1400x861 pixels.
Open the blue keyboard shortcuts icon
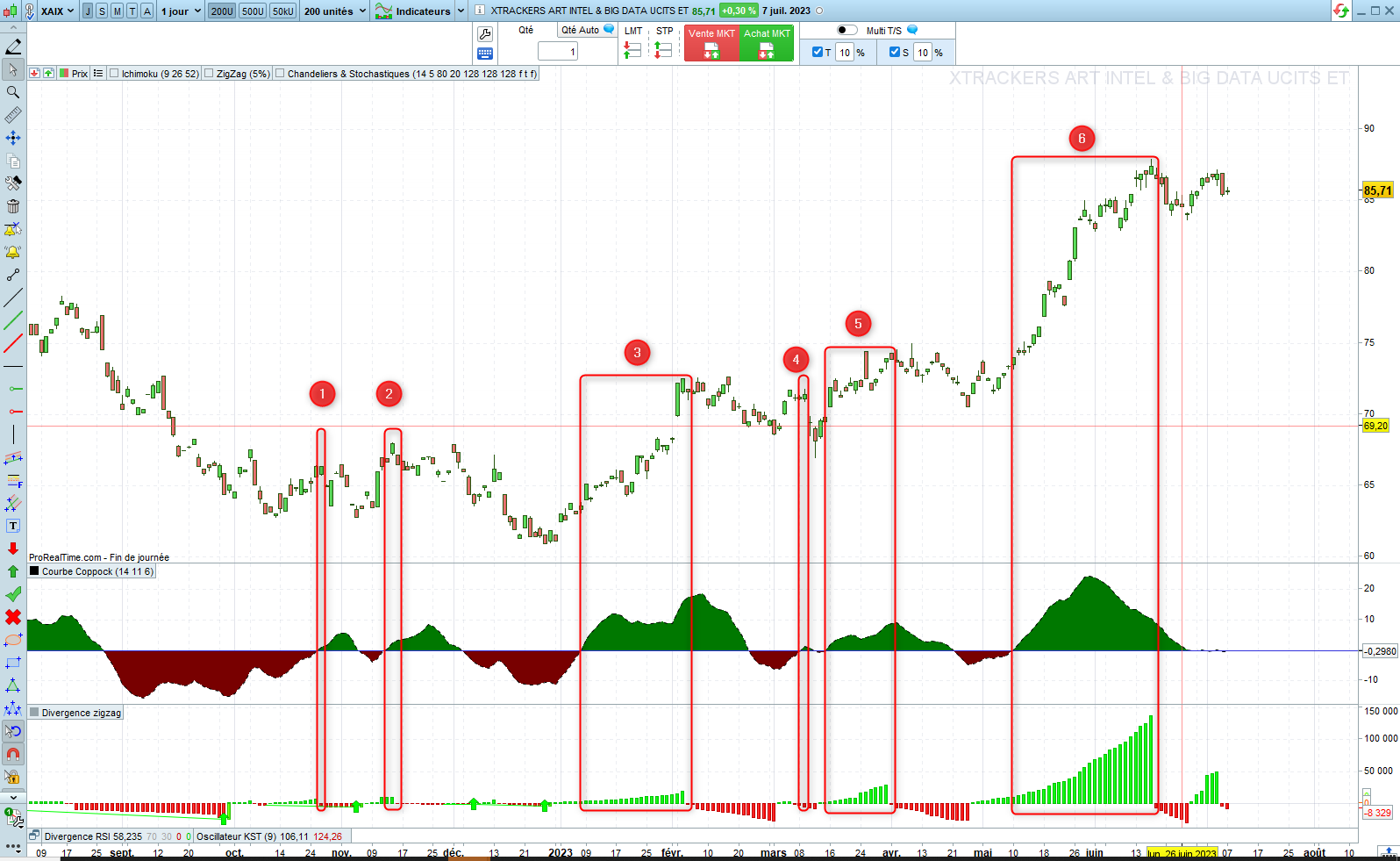485,54
